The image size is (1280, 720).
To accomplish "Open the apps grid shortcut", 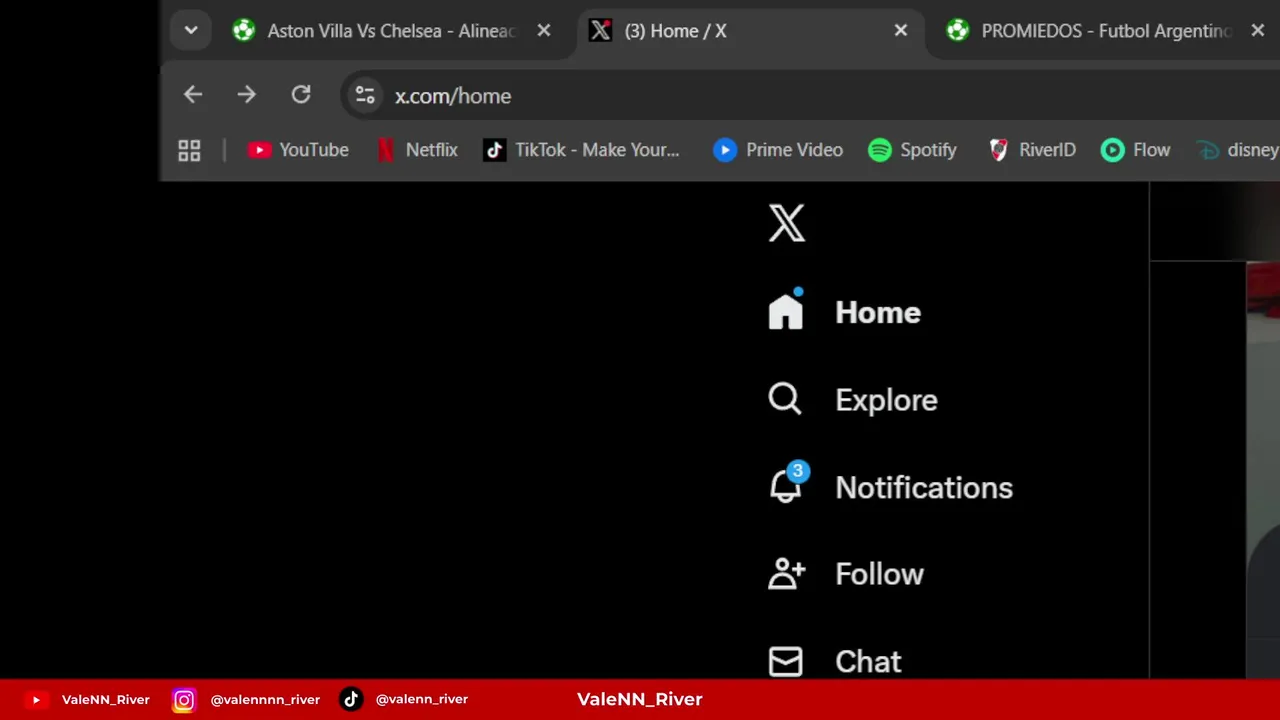I will [189, 150].
